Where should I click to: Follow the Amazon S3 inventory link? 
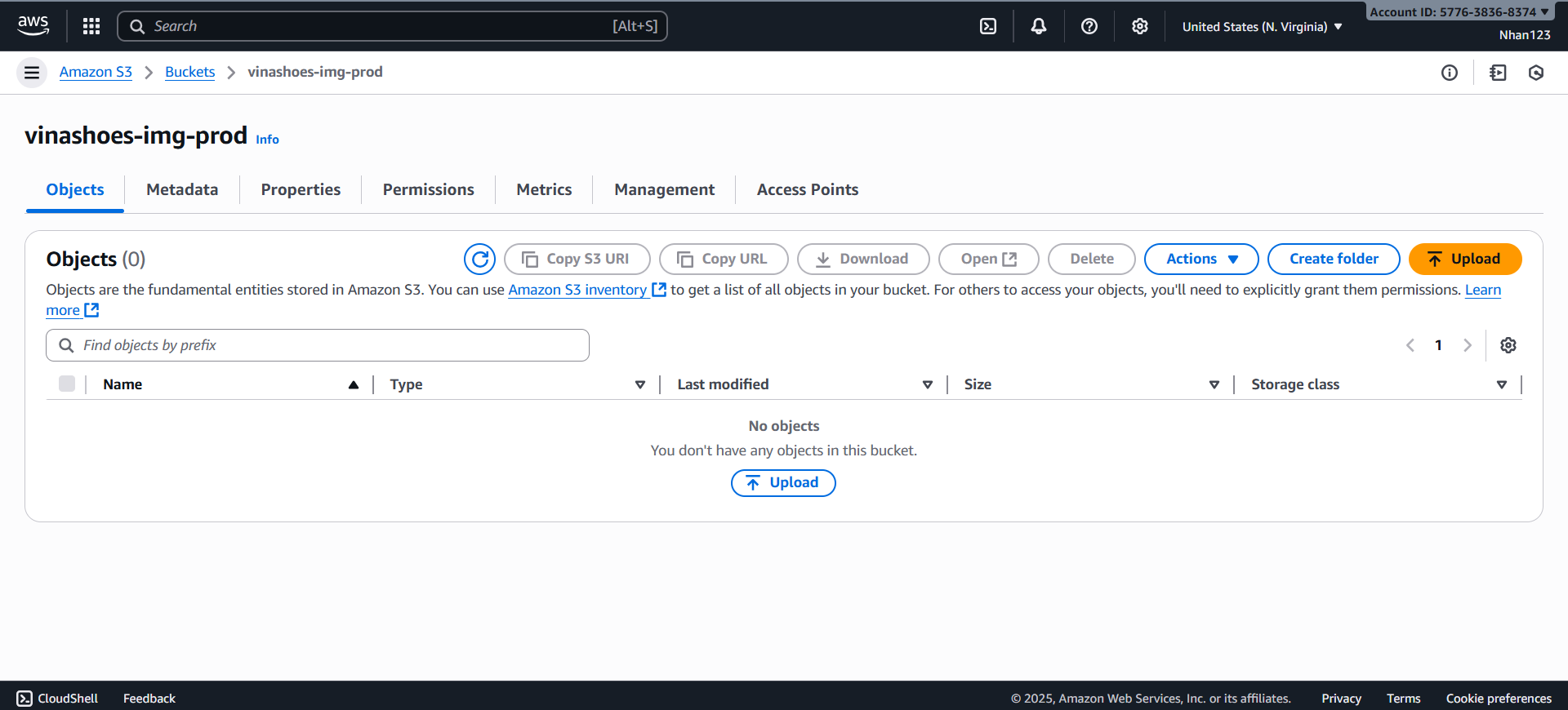click(x=577, y=290)
